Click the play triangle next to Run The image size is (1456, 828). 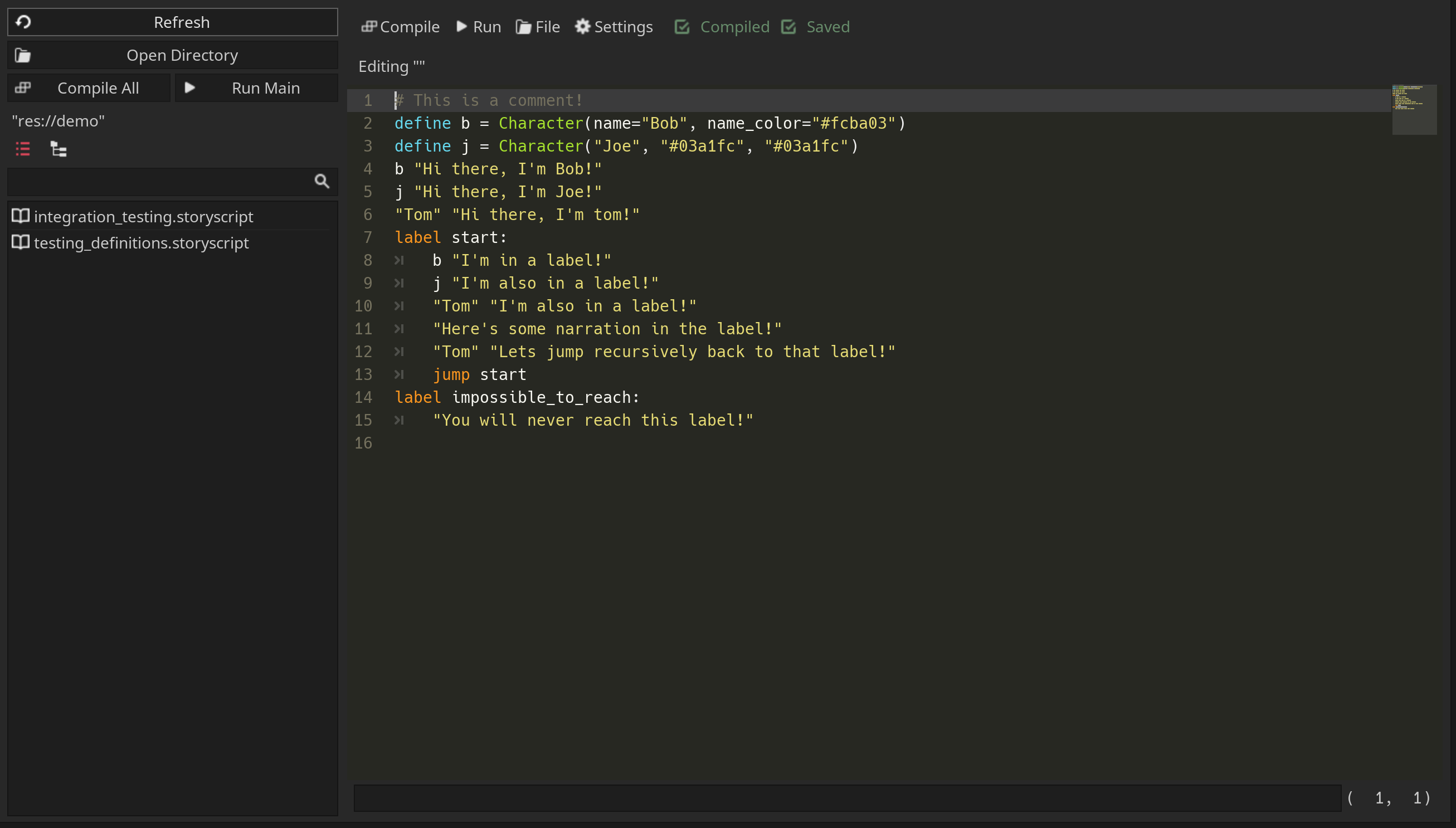(x=461, y=26)
